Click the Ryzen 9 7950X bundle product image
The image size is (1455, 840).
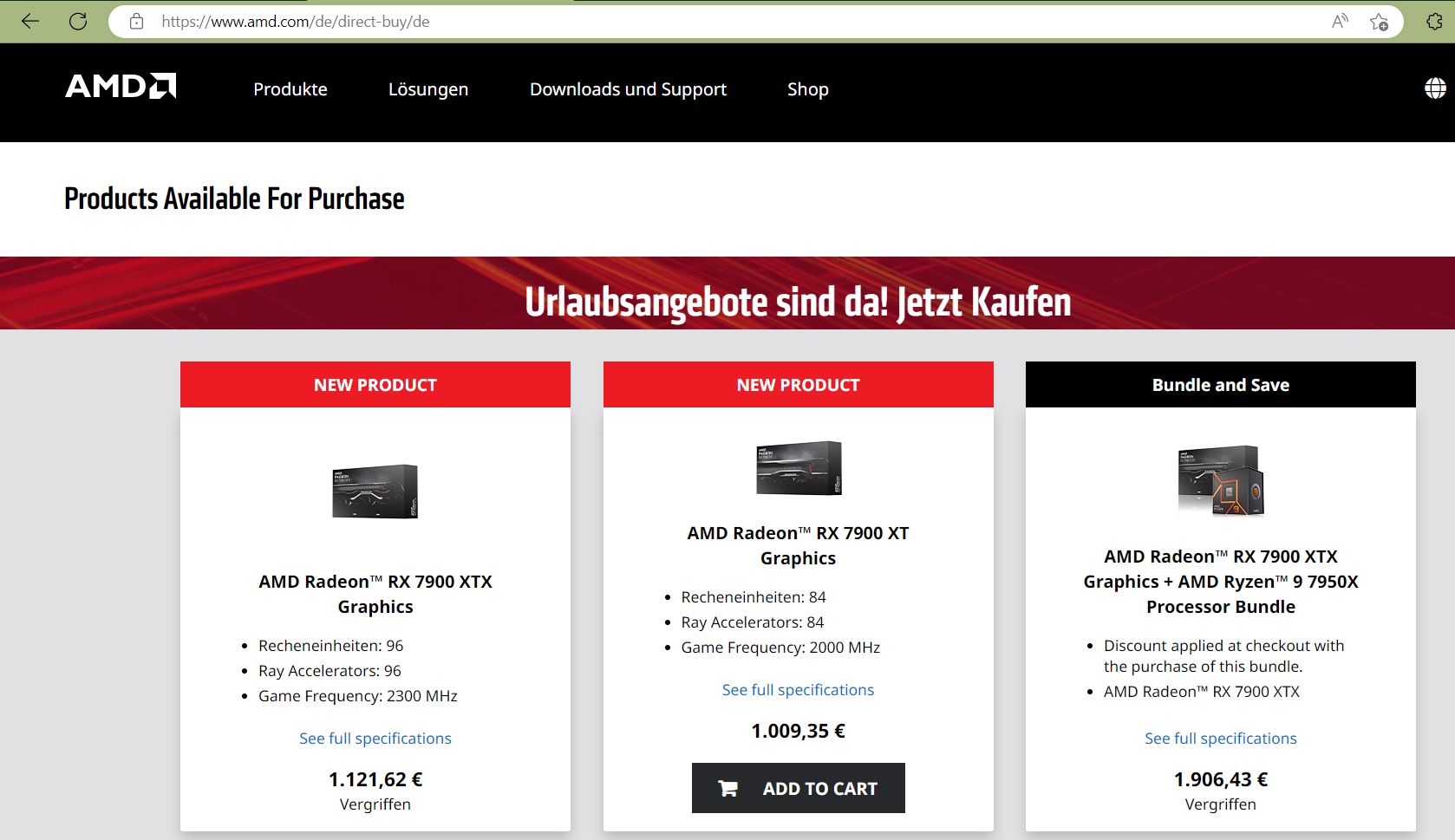1220,482
